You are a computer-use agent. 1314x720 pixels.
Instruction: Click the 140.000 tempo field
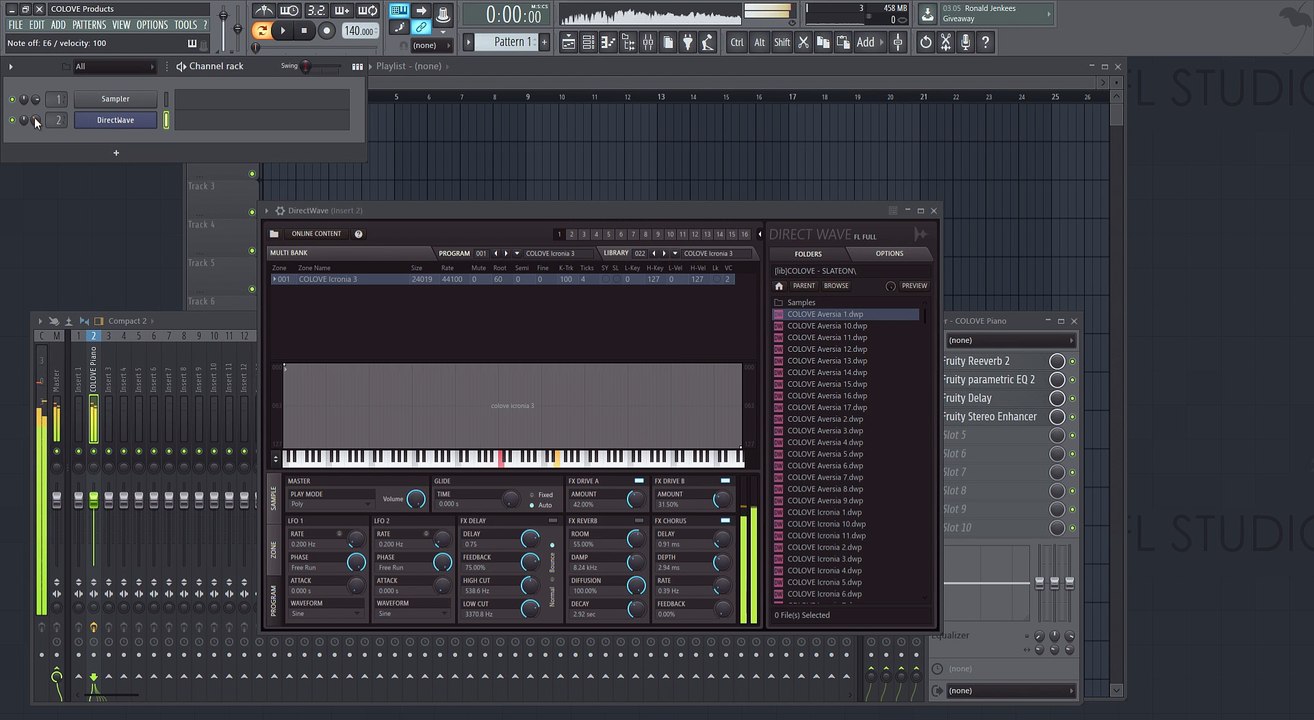358,31
